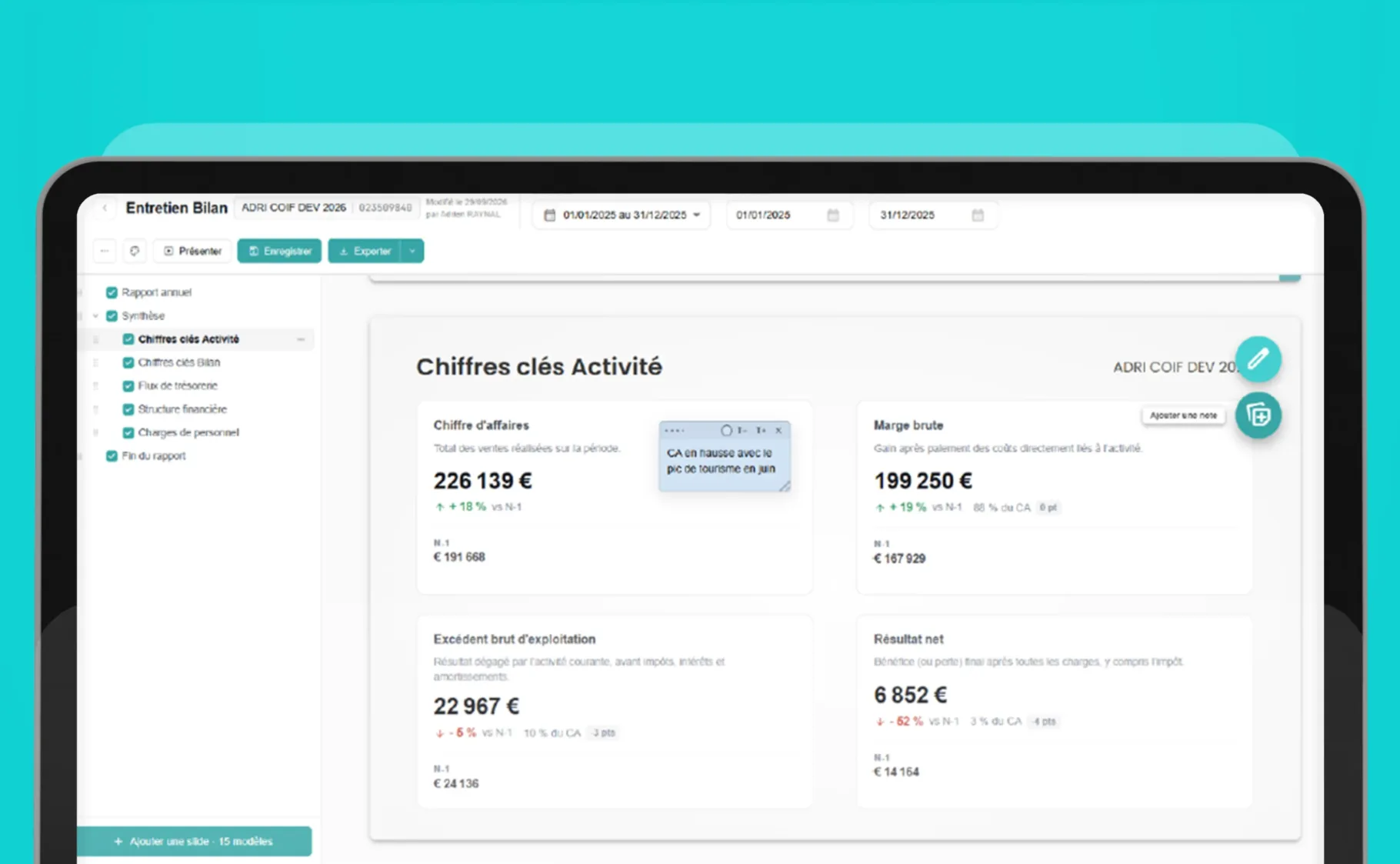Collapse the Synthèse section chevron
Image resolution: width=1400 pixels, height=864 pixels.
[x=95, y=315]
